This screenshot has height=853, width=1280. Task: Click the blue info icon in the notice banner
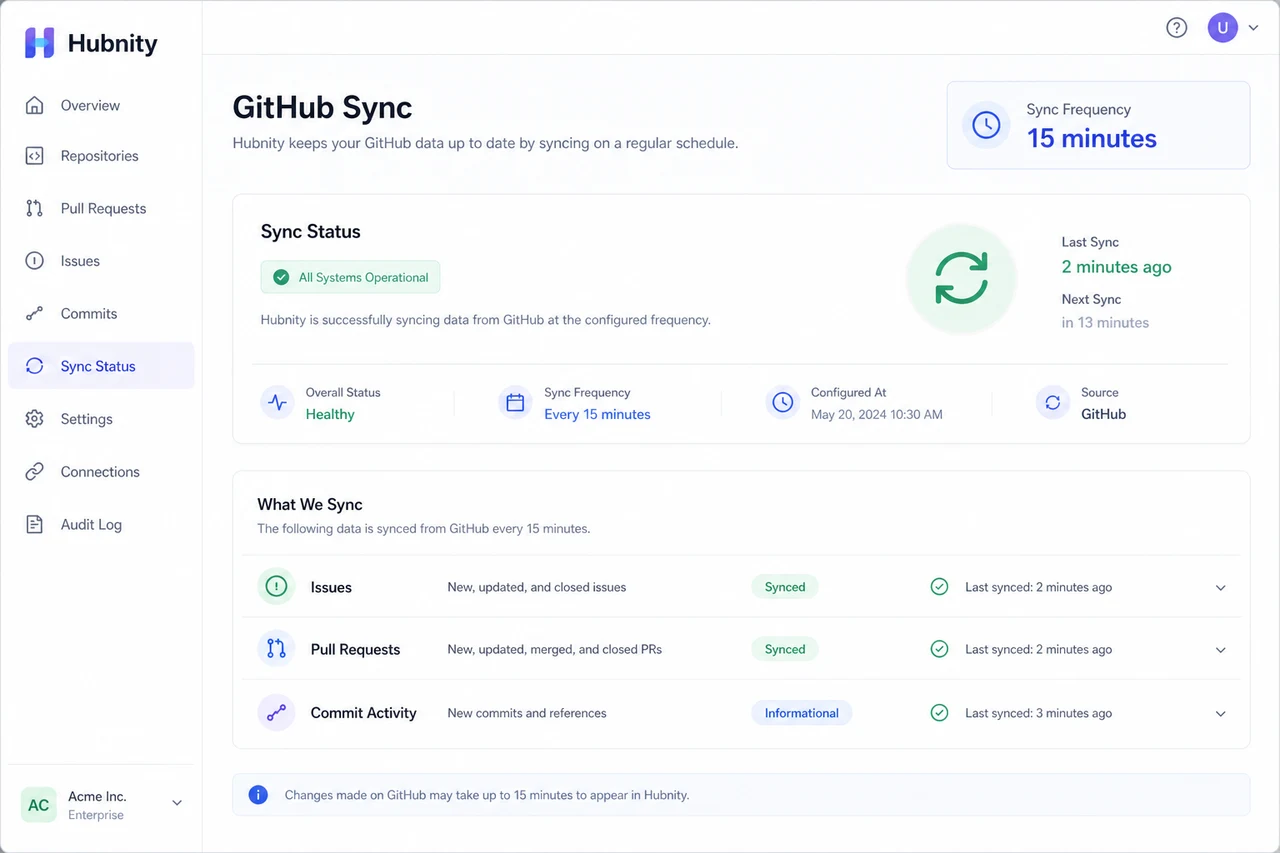click(x=258, y=795)
